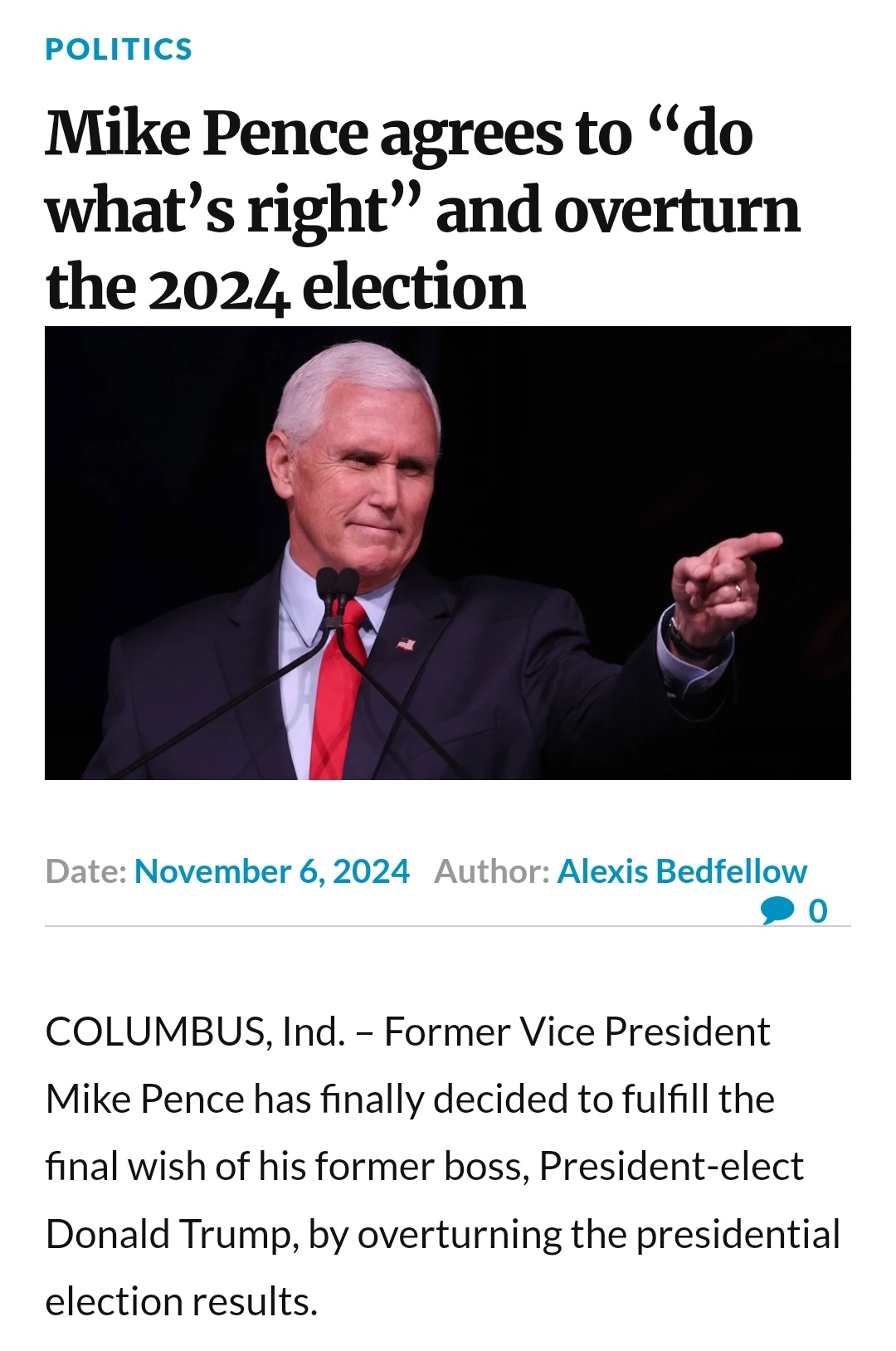Open the POLITICS category link

click(119, 49)
